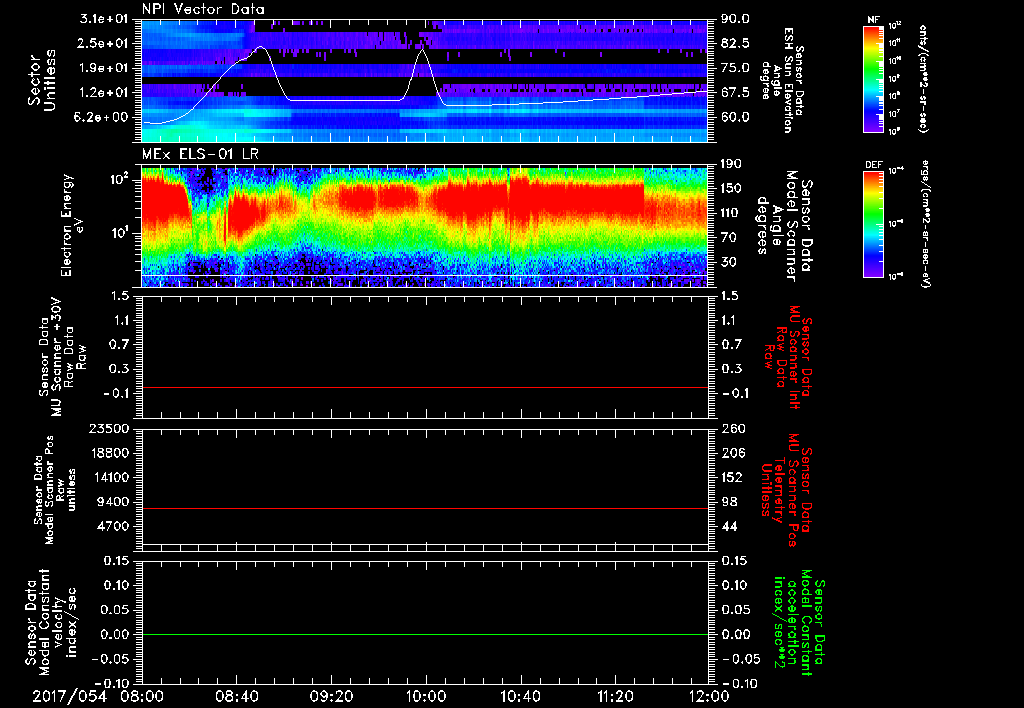This screenshot has height=708, width=1024.
Task: Click the 3.1e+01 sector tick label
Action: click(x=104, y=19)
